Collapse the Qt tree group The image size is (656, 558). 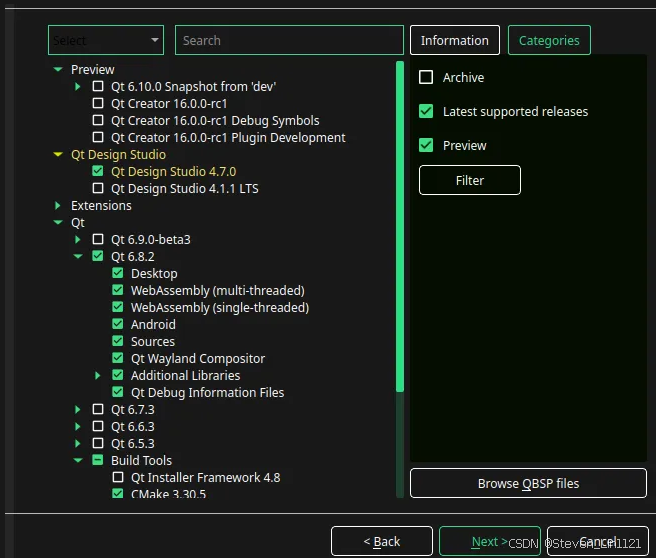click(58, 223)
